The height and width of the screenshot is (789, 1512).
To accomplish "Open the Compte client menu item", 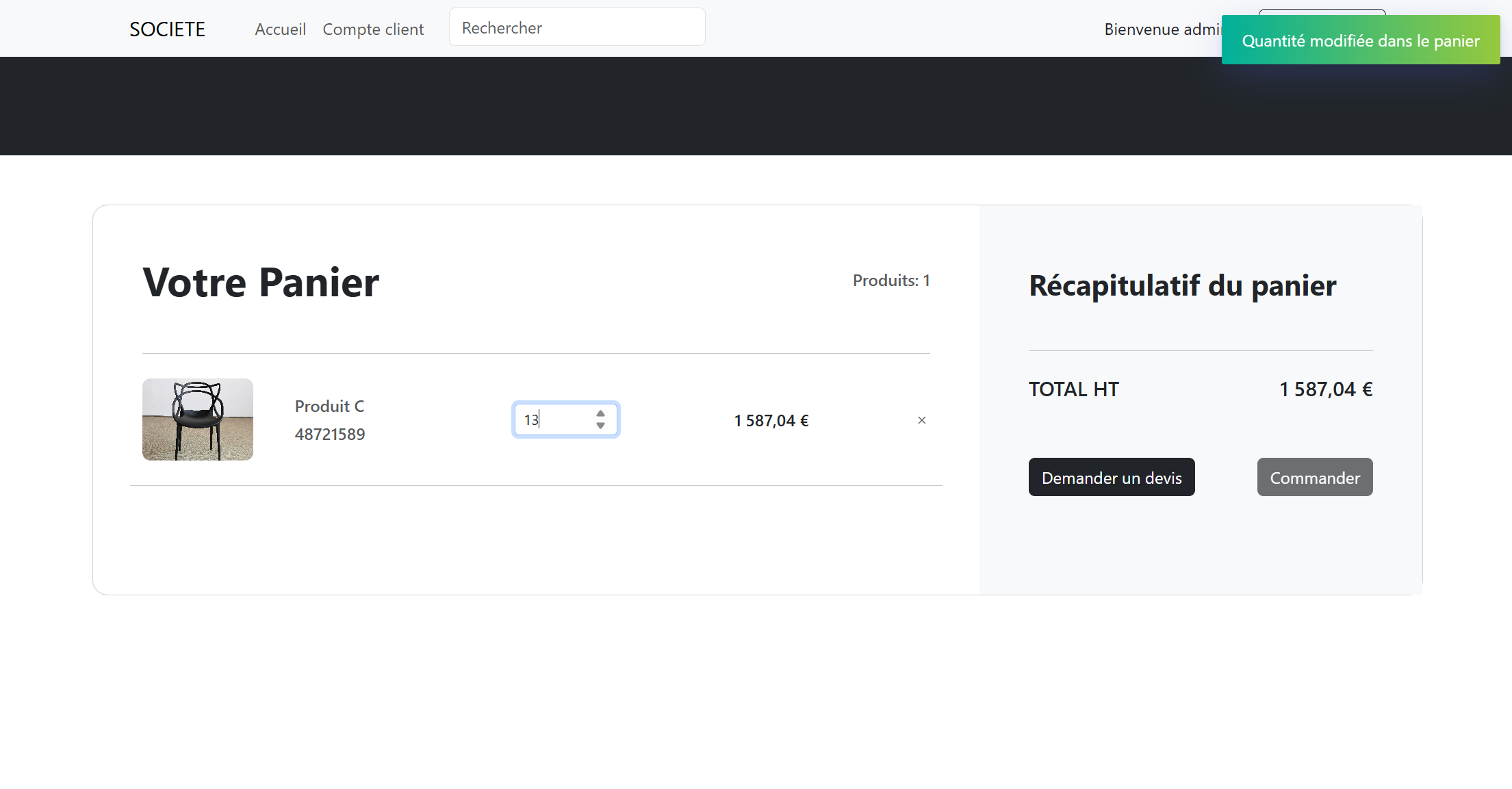I will click(x=373, y=29).
